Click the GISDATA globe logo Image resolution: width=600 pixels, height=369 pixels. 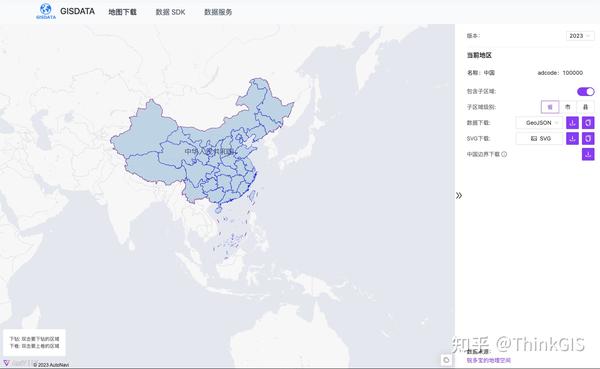[46, 11]
